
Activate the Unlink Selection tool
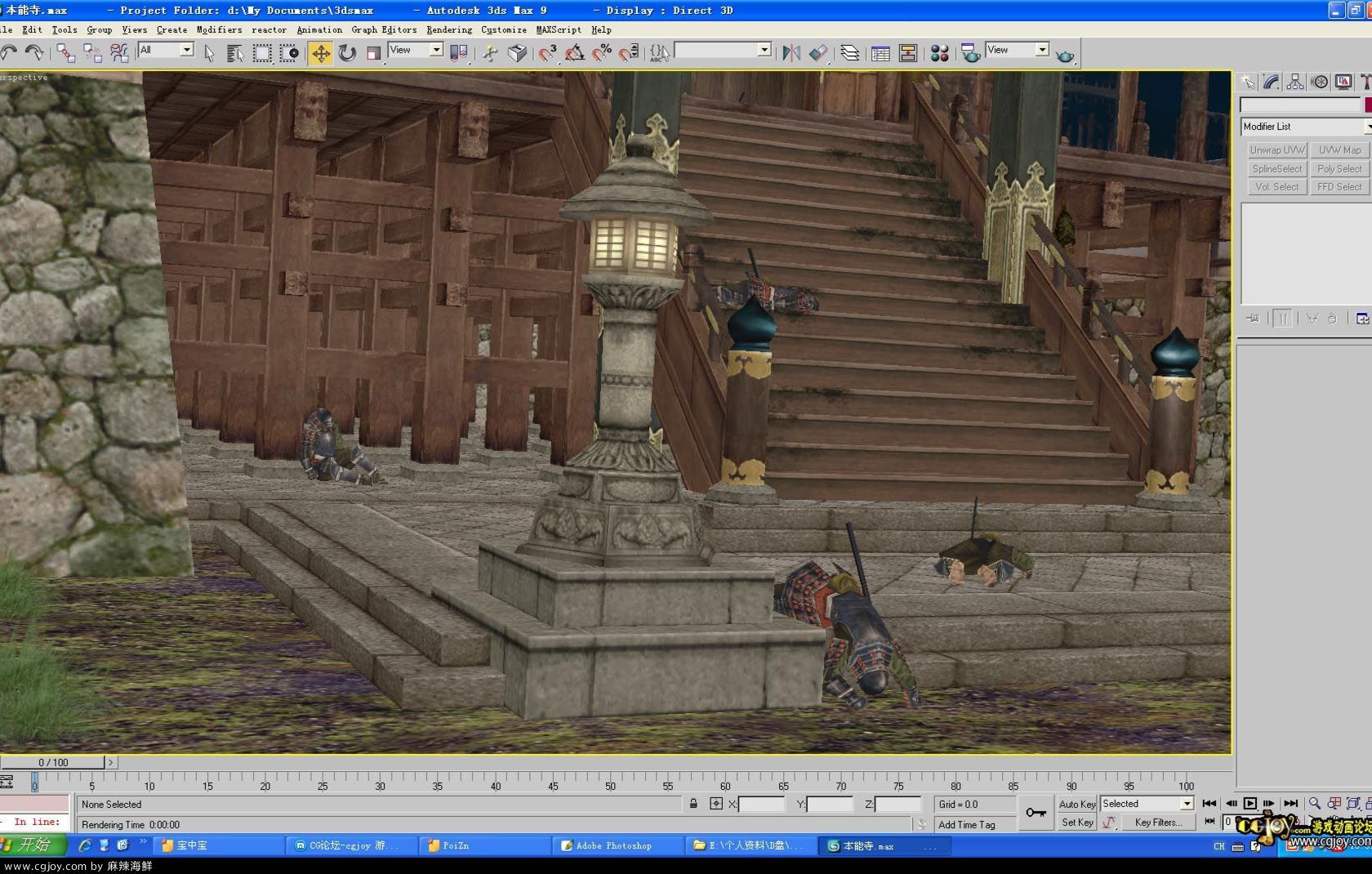92,53
